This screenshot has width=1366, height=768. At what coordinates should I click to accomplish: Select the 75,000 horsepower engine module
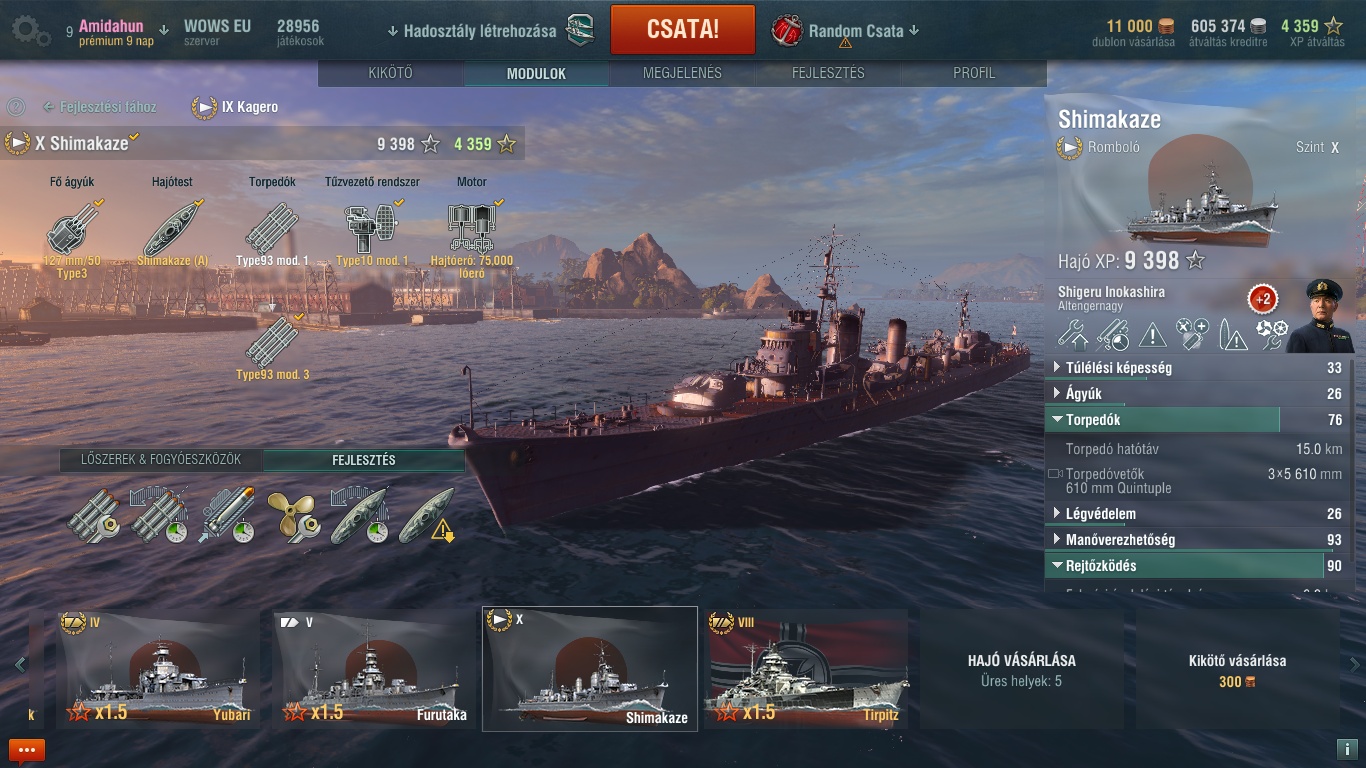(472, 228)
